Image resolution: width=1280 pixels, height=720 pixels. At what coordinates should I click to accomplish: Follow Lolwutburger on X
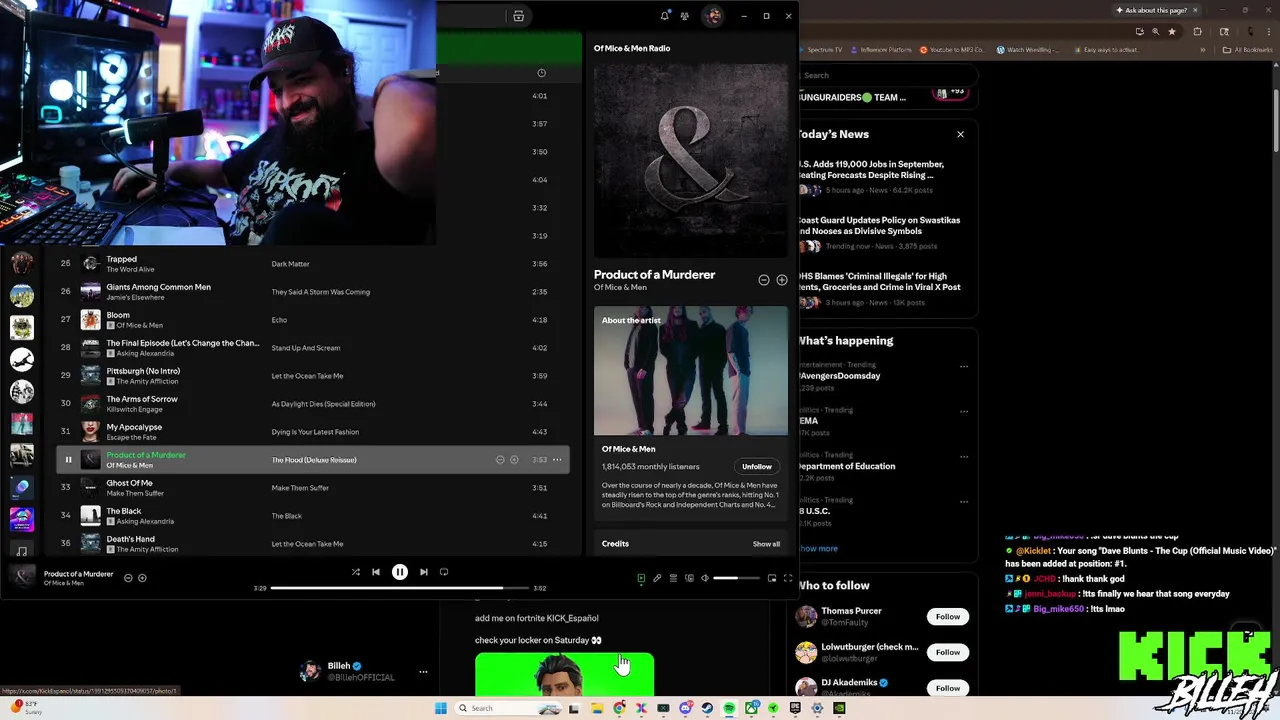(x=948, y=652)
